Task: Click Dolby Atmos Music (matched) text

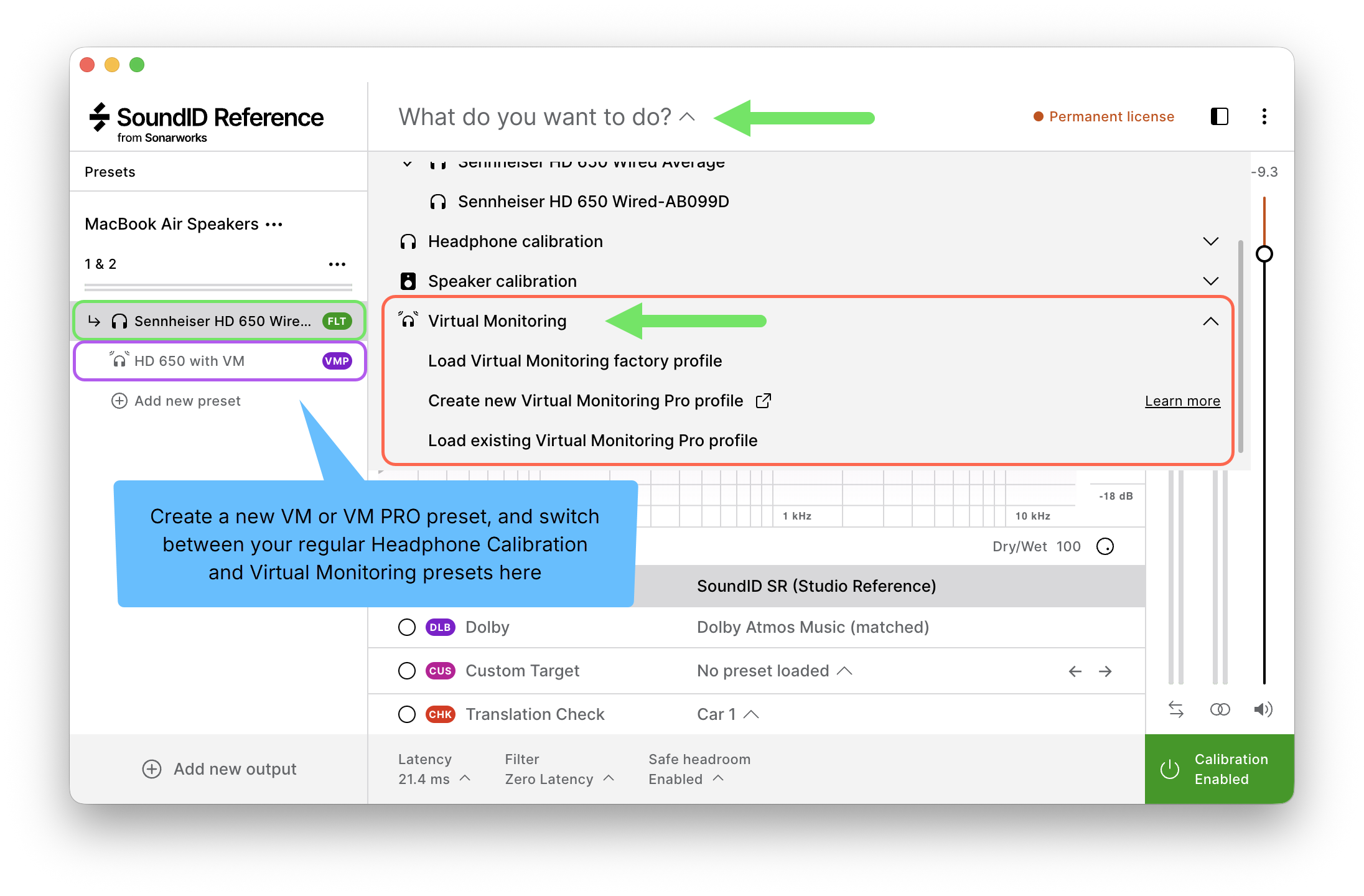Action: point(813,627)
